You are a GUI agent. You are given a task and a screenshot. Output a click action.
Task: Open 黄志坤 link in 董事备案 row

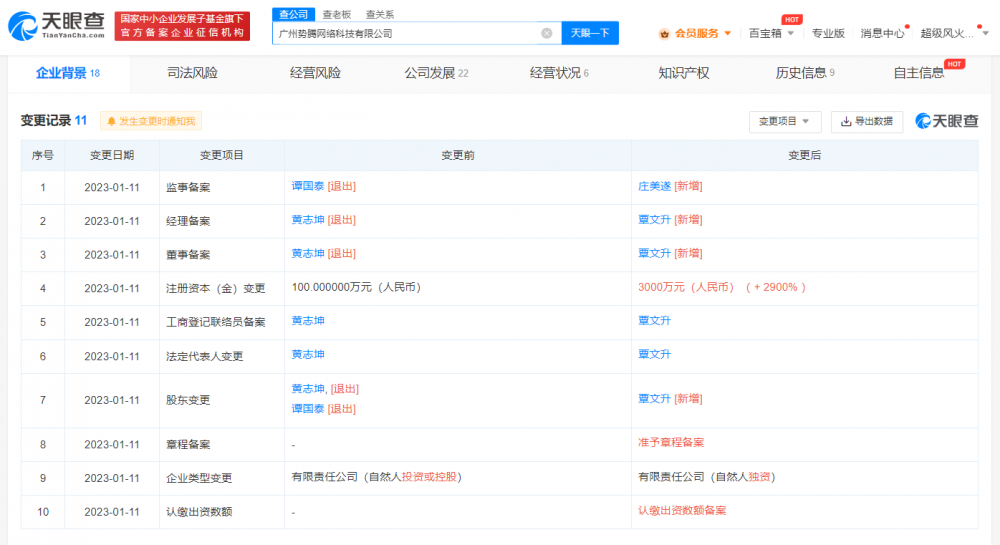(308, 254)
